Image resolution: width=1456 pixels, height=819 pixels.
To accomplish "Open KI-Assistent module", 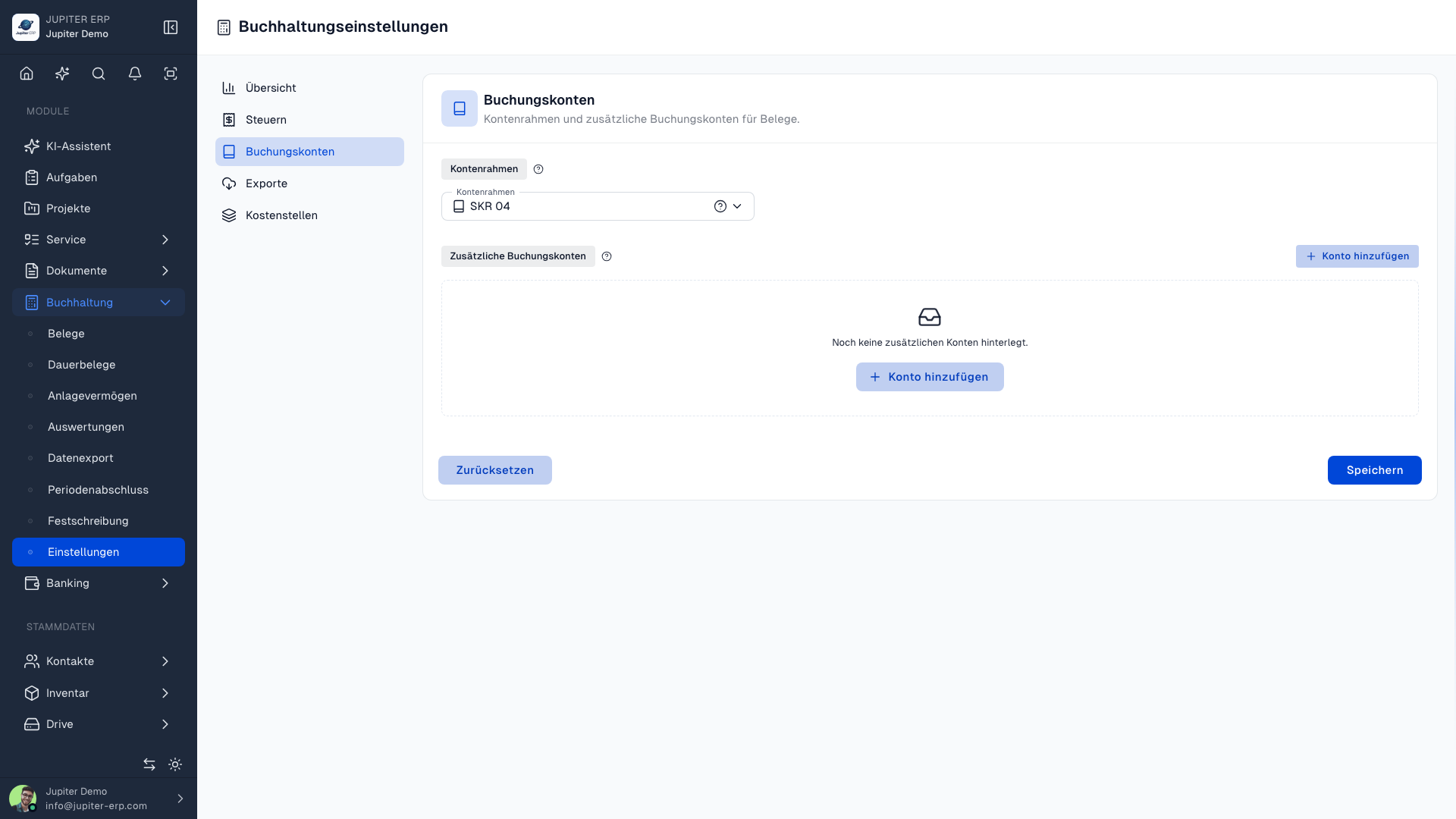I will [x=99, y=146].
